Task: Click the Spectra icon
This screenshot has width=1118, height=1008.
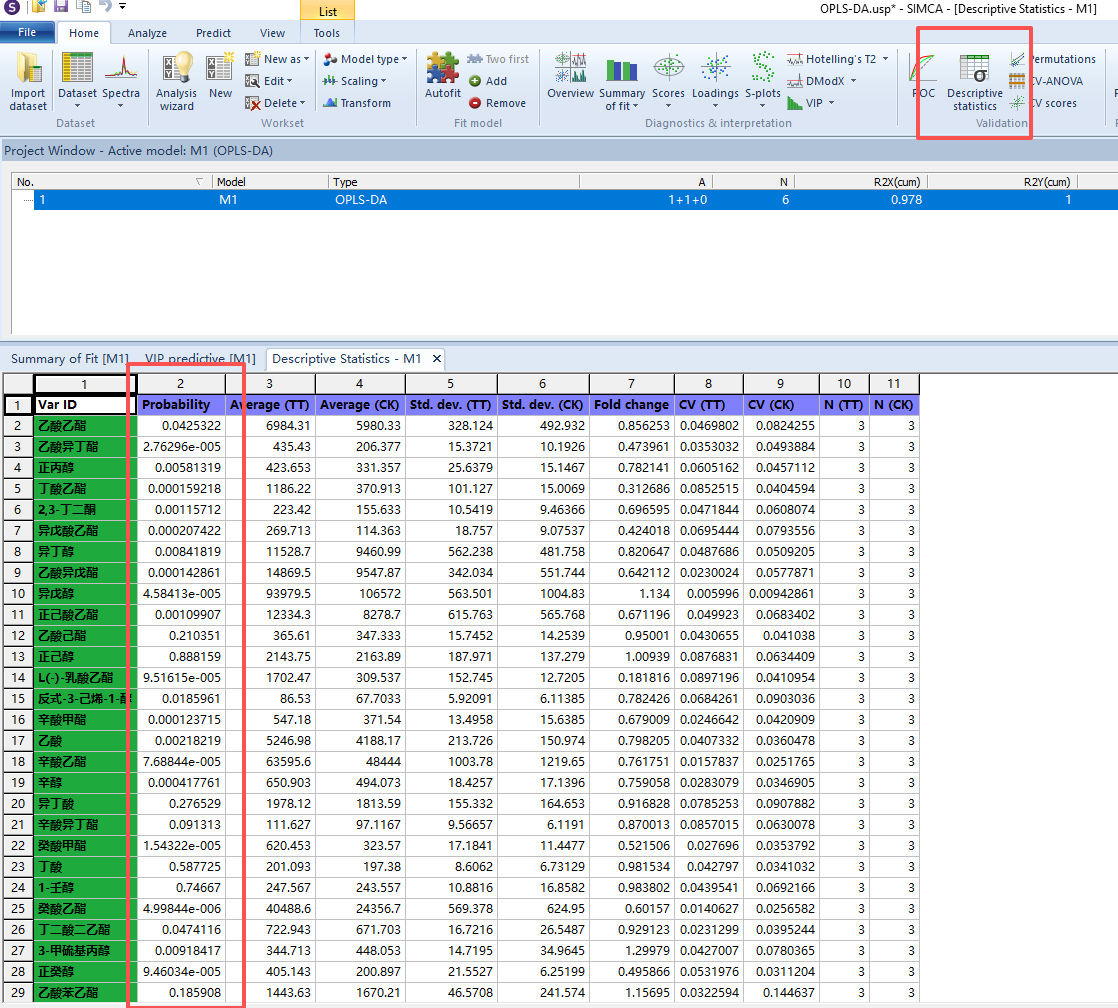Action: (121, 78)
